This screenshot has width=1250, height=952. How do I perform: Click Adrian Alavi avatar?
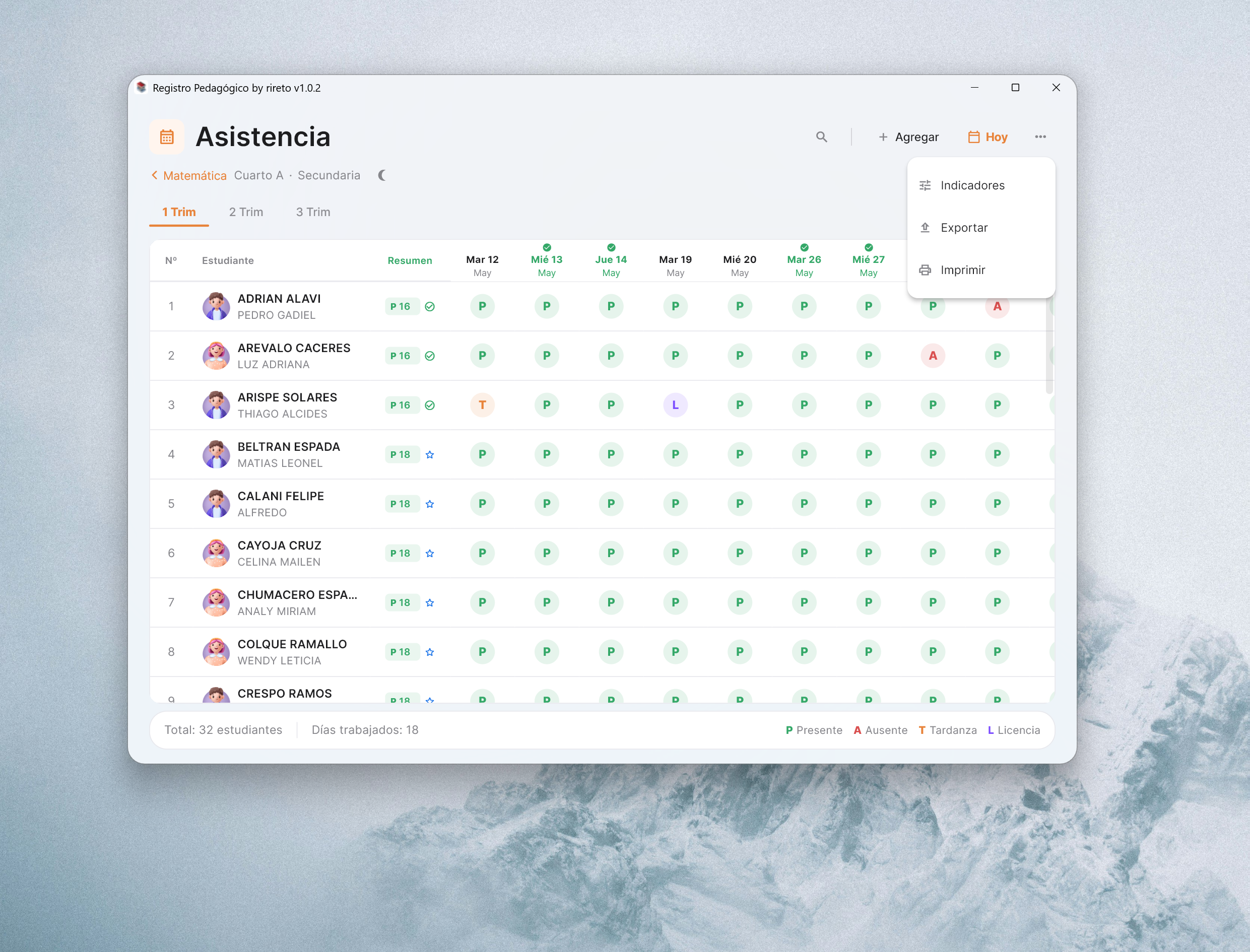tap(216, 307)
